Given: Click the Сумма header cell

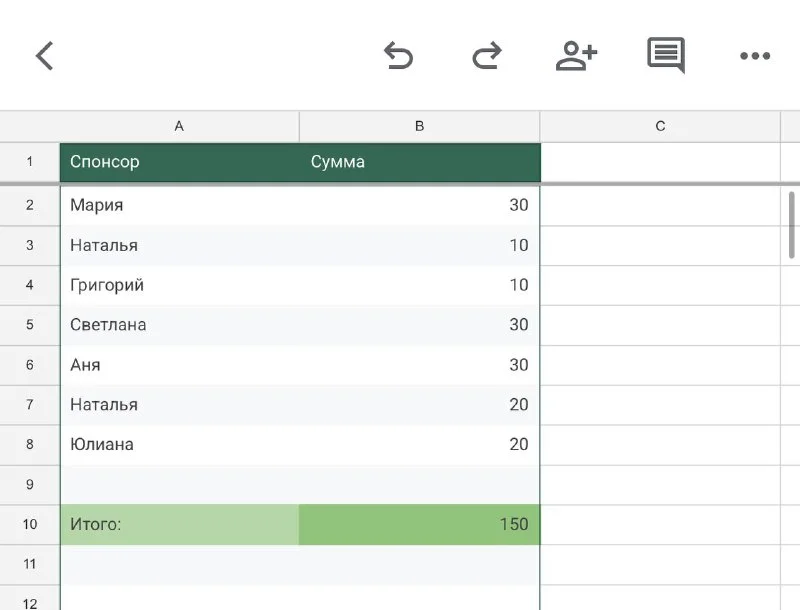Looking at the screenshot, I should tap(420, 162).
